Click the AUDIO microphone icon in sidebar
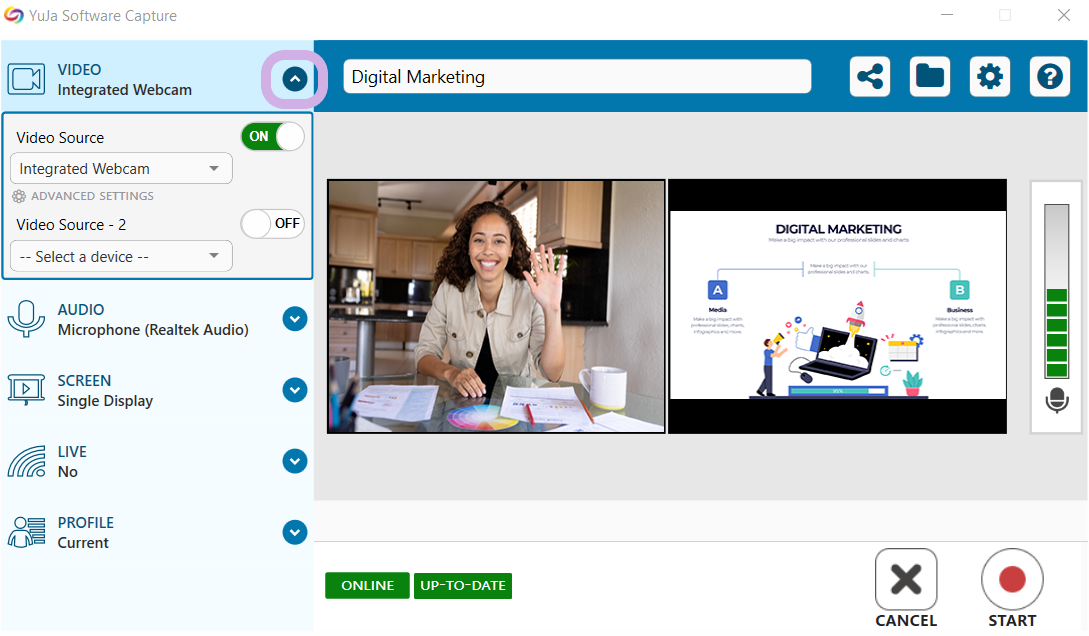 pos(26,319)
